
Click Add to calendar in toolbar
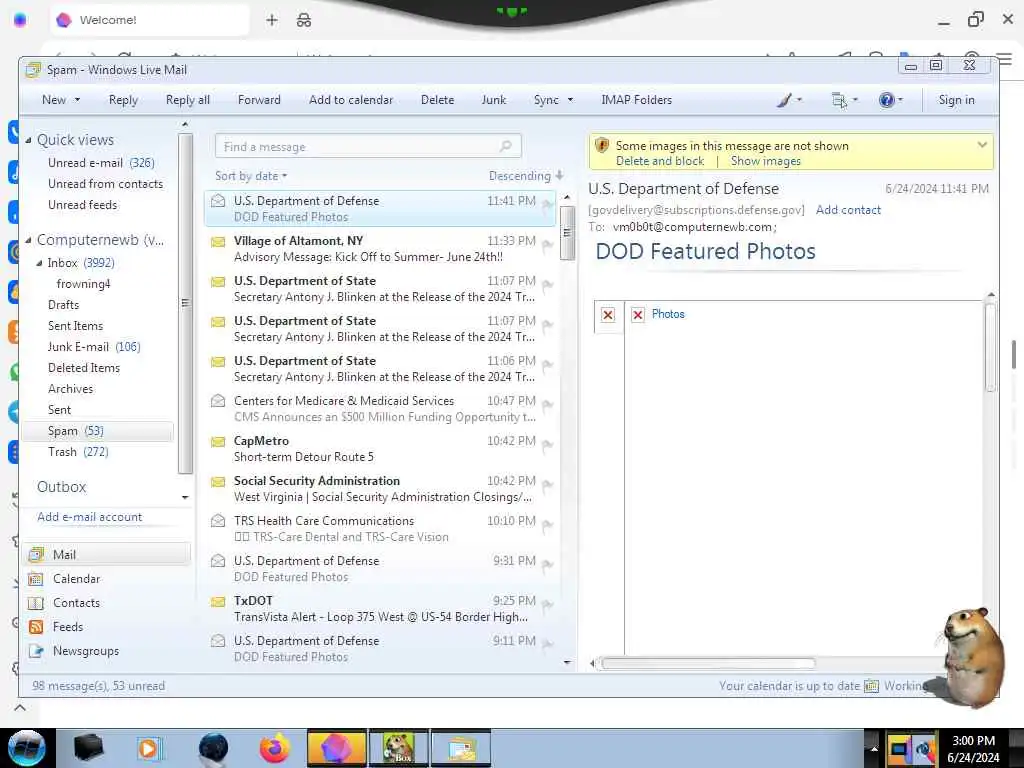351,100
